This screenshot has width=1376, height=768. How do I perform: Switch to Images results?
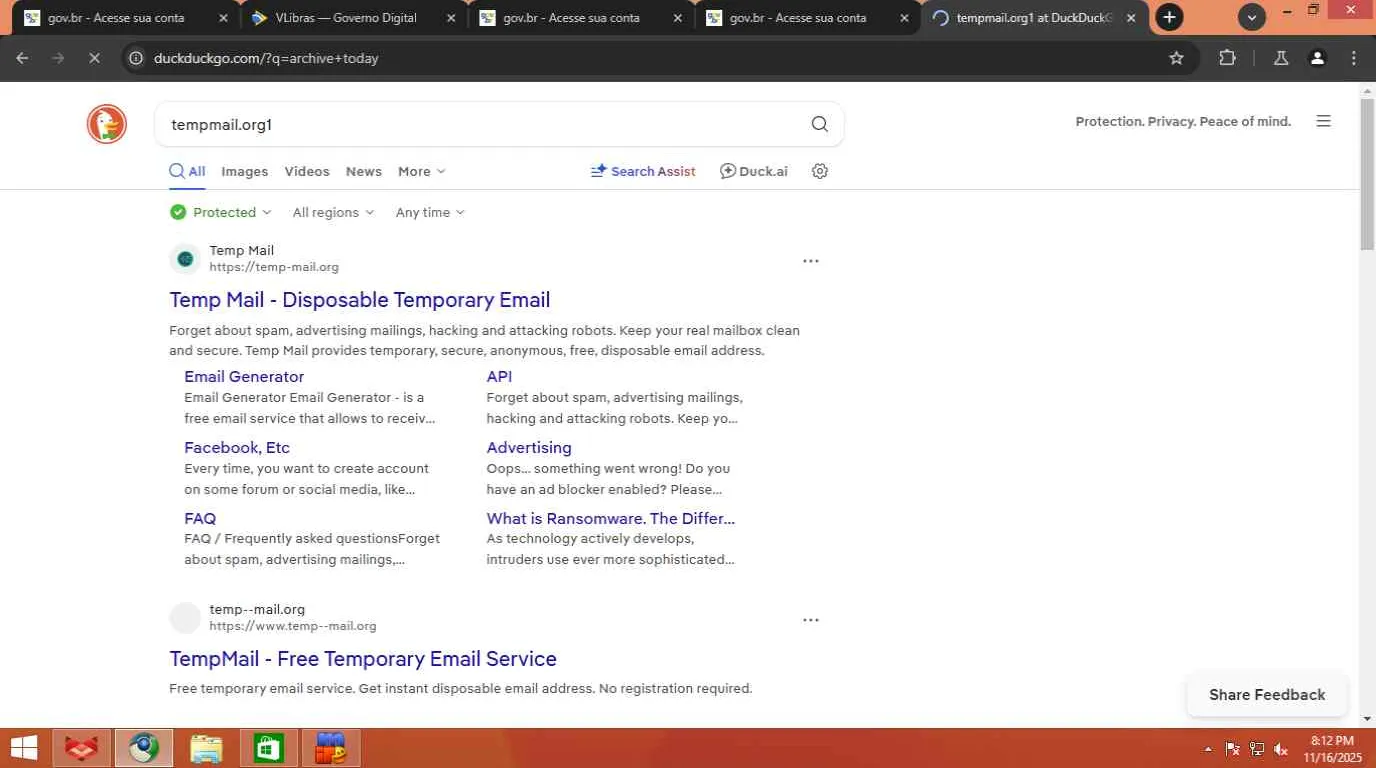click(x=245, y=171)
